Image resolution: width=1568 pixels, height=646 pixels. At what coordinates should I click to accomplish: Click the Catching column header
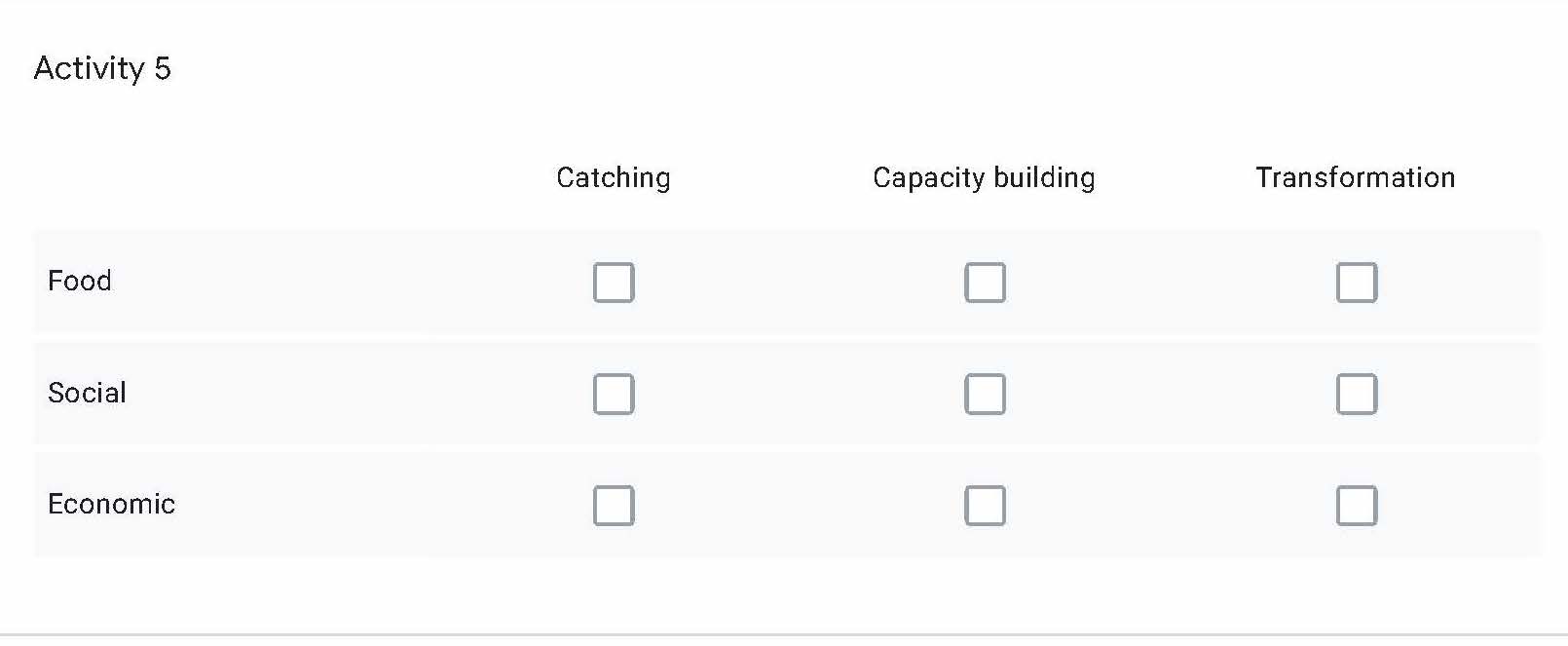pyautogui.click(x=614, y=177)
